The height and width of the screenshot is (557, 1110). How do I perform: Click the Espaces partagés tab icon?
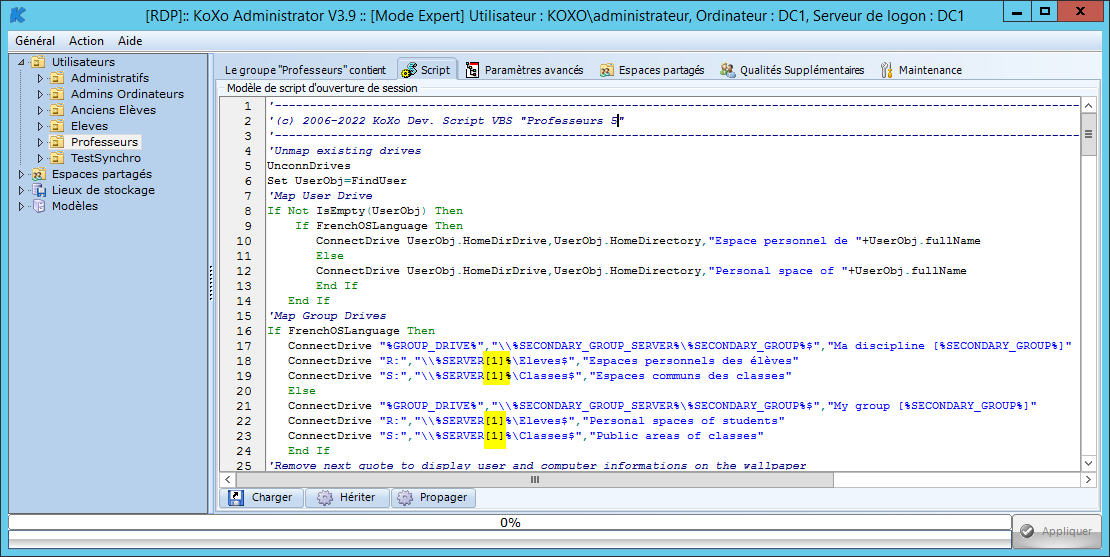click(606, 70)
